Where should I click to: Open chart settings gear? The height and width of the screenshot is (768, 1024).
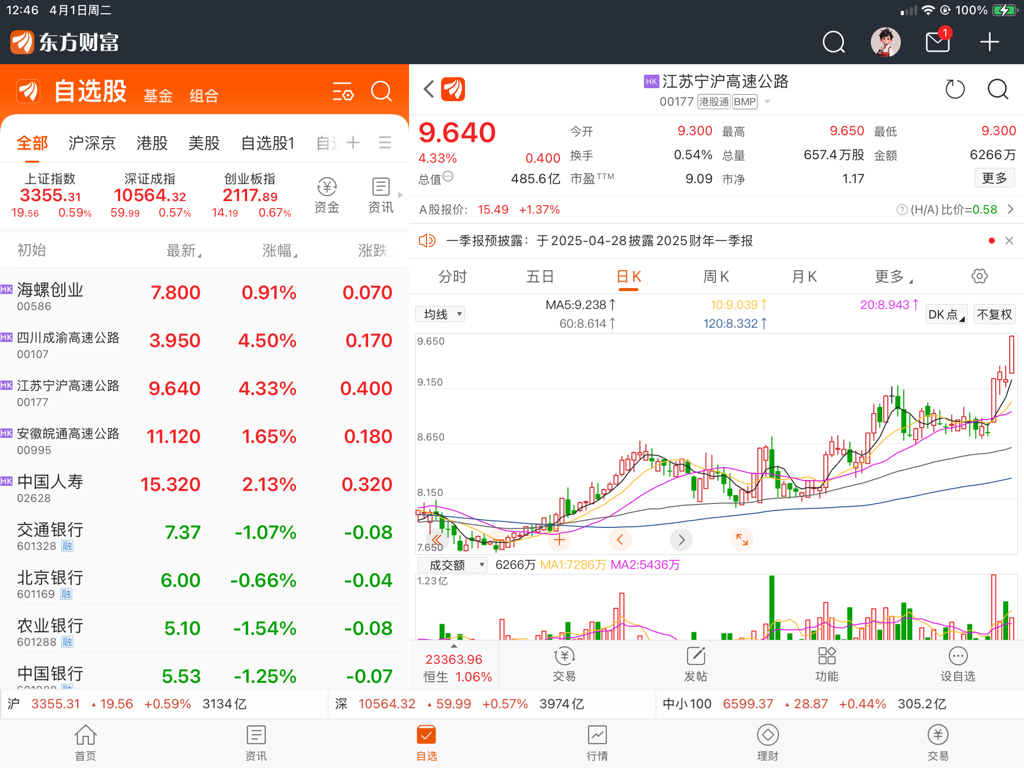pos(979,276)
